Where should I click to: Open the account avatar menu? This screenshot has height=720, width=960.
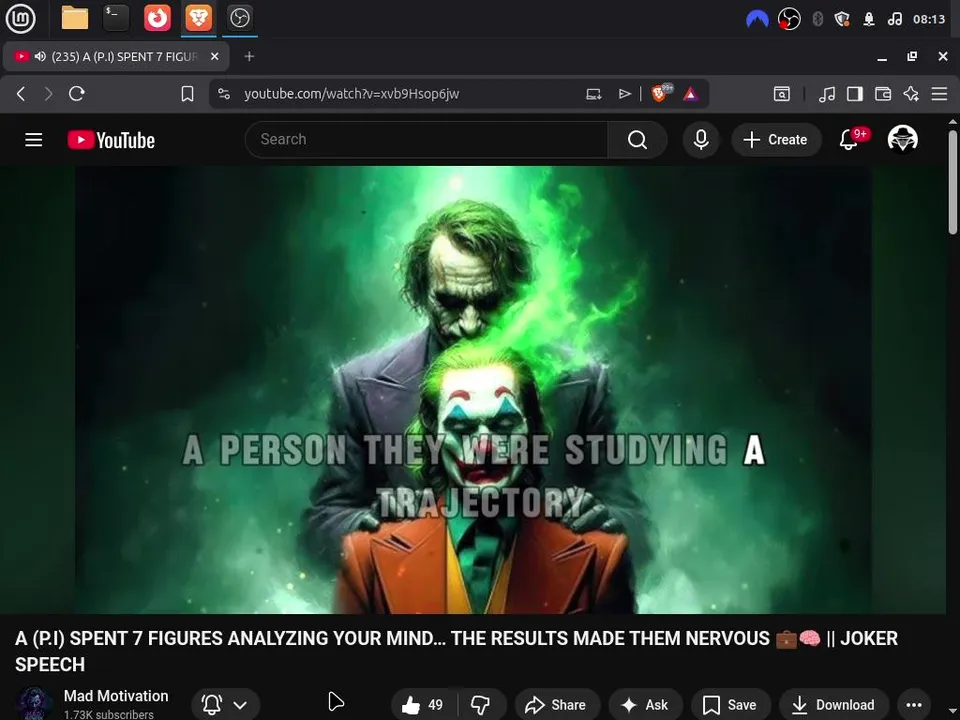click(x=902, y=140)
